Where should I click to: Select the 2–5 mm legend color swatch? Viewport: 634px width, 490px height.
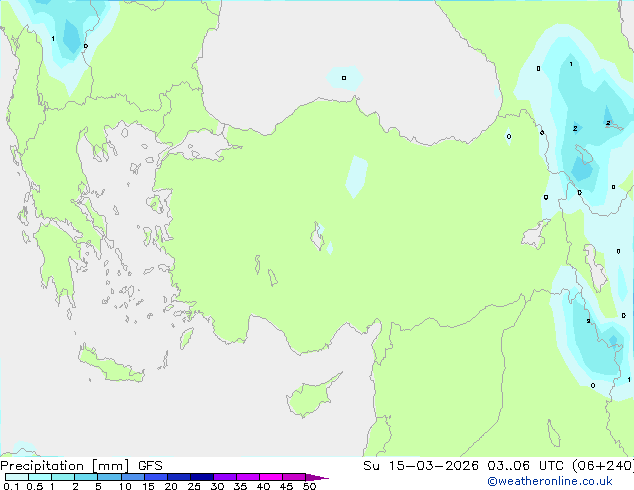pos(86,477)
